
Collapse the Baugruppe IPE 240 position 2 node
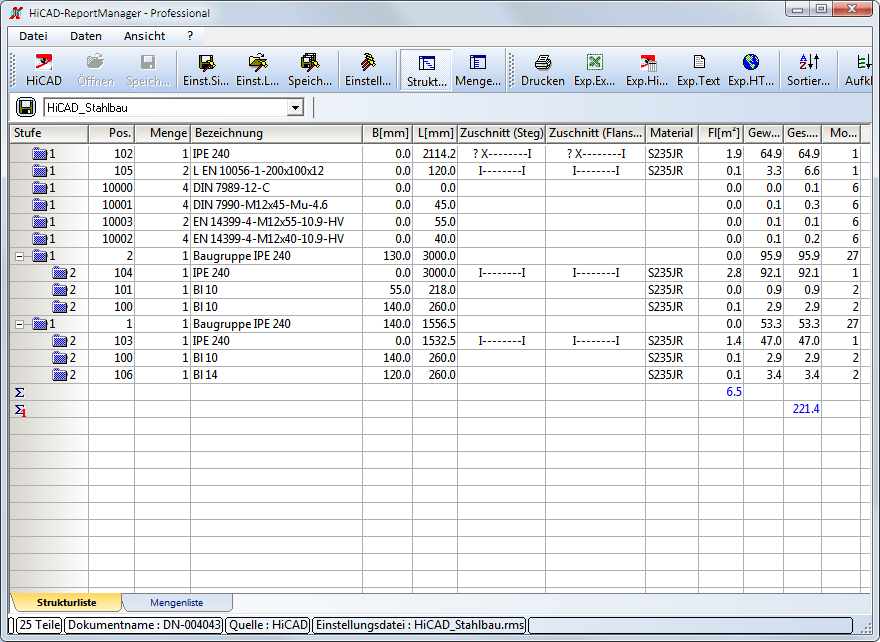pyautogui.click(x=20, y=256)
